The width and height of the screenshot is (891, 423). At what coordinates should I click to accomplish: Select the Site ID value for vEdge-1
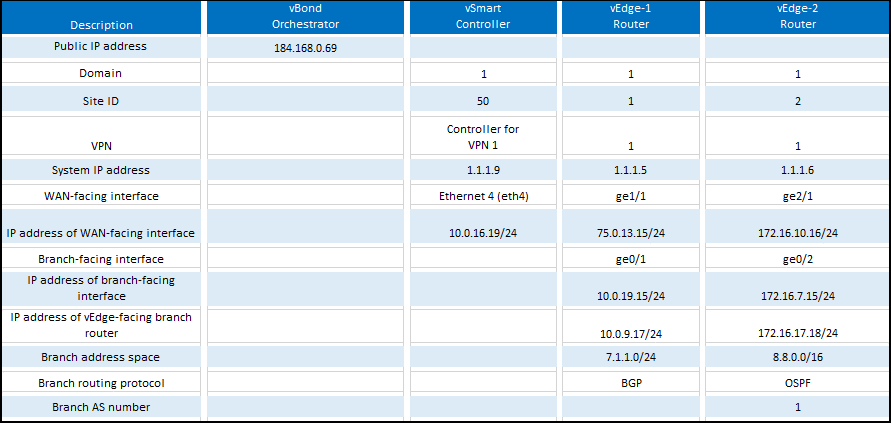tap(631, 101)
